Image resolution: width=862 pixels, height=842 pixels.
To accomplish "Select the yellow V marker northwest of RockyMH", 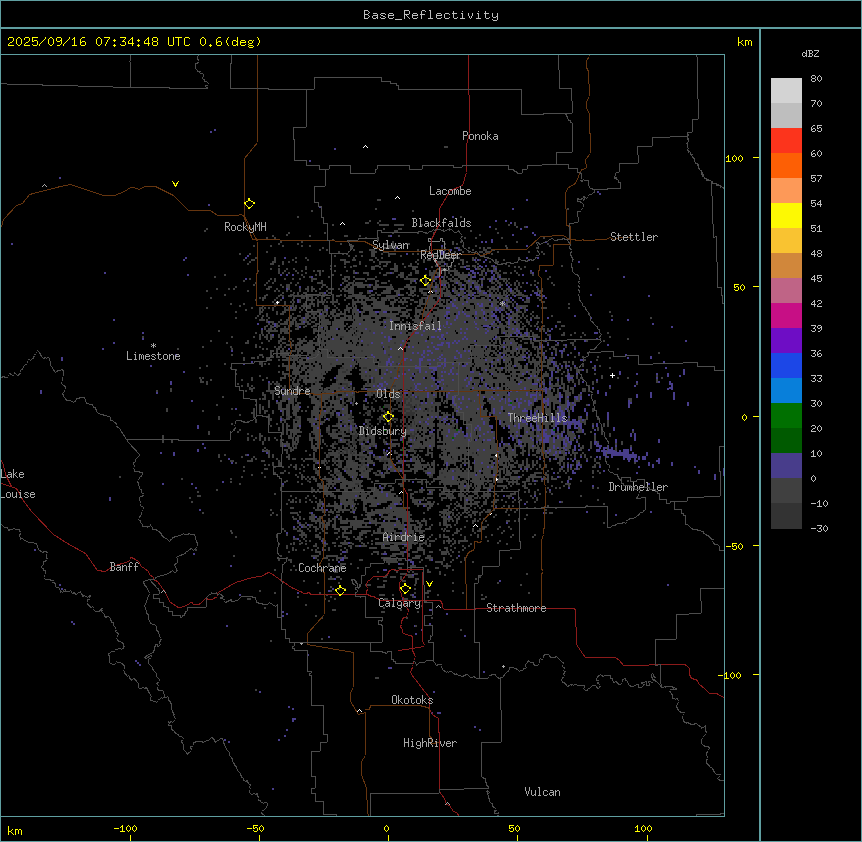I will (x=175, y=184).
